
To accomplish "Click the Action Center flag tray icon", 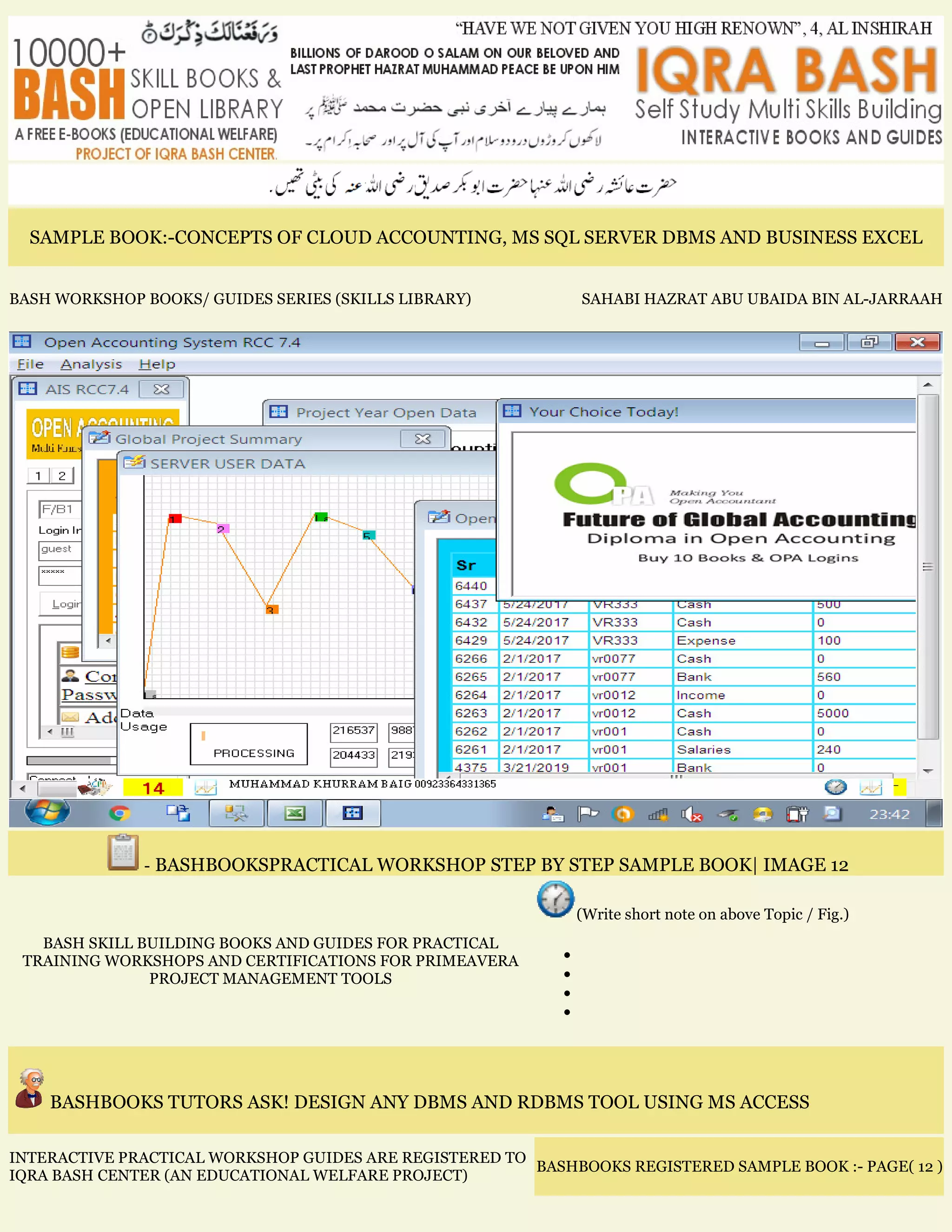I will pyautogui.click(x=588, y=814).
